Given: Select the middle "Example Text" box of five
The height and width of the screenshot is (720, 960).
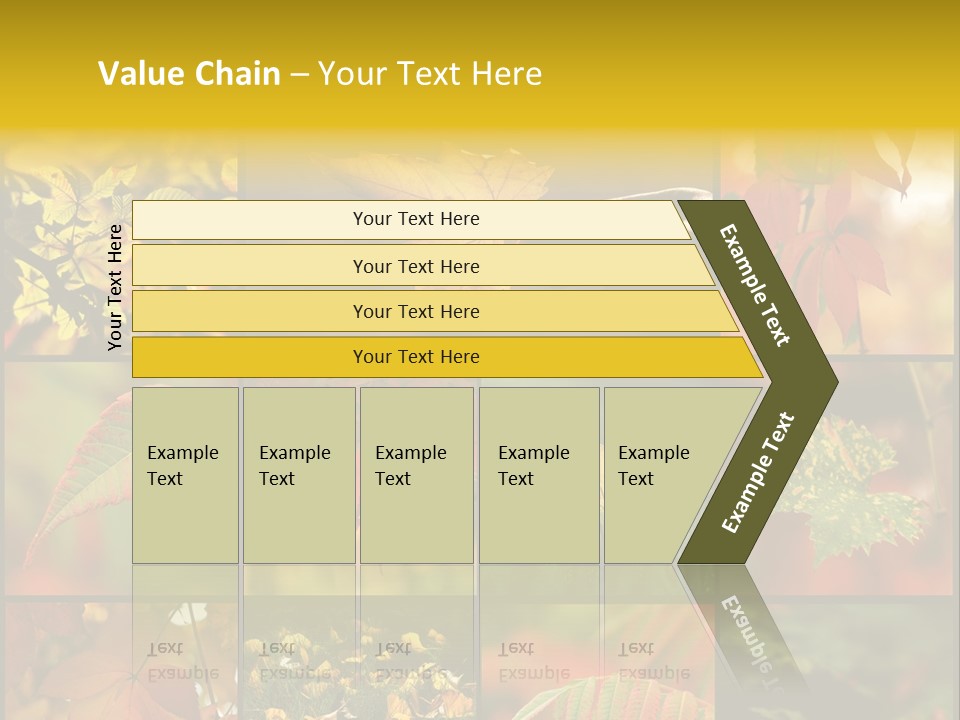Looking at the screenshot, I should click(x=416, y=475).
